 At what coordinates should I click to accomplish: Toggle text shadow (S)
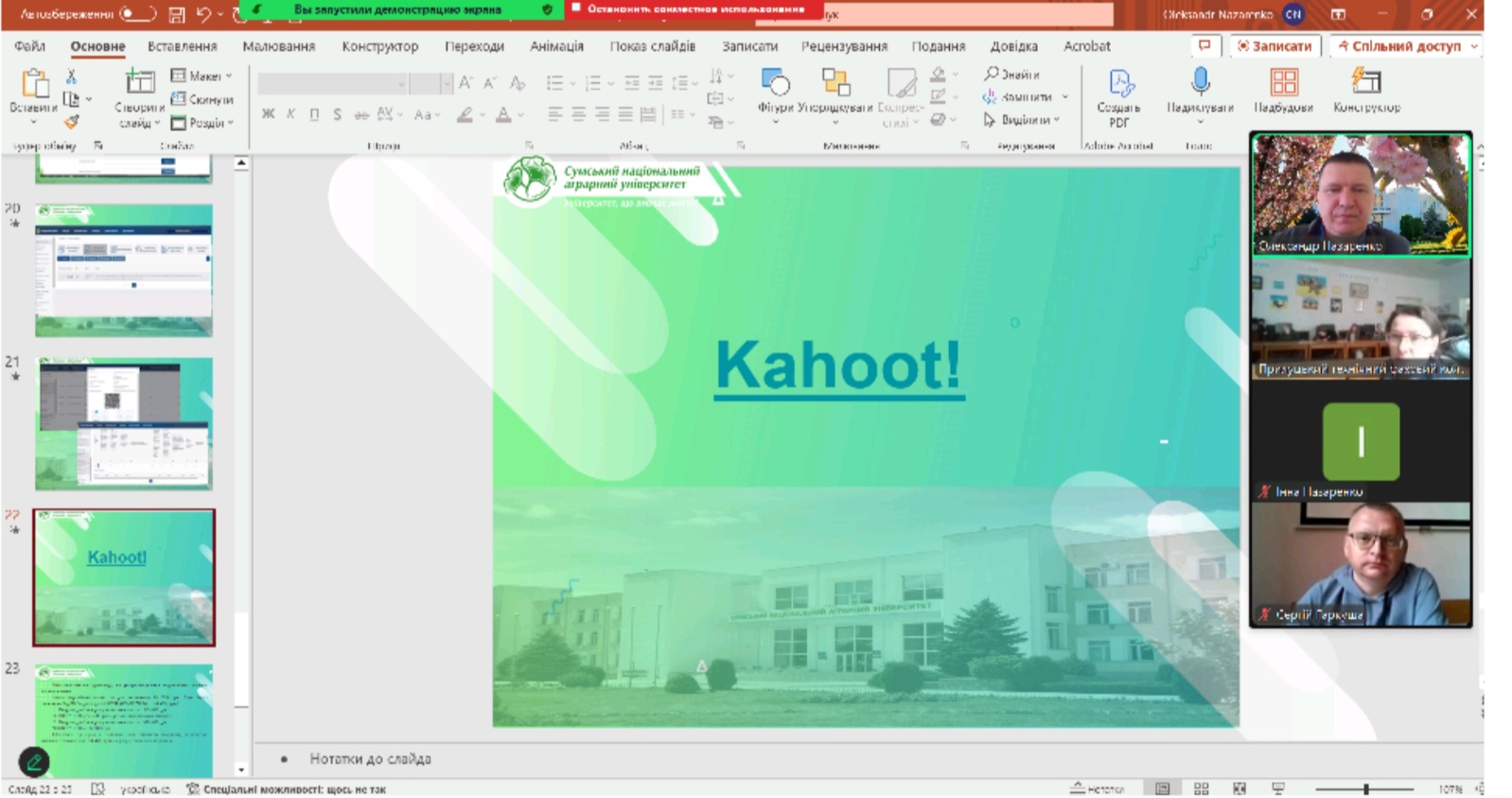point(337,115)
